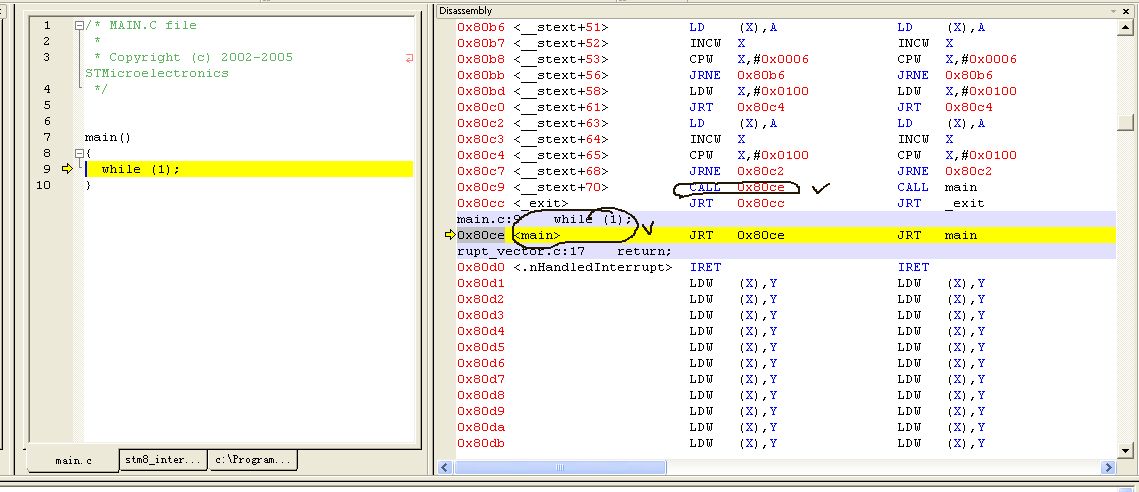Click address 0x80db in Disassembly
Image resolution: width=1139 pixels, height=492 pixels.
click(481, 443)
